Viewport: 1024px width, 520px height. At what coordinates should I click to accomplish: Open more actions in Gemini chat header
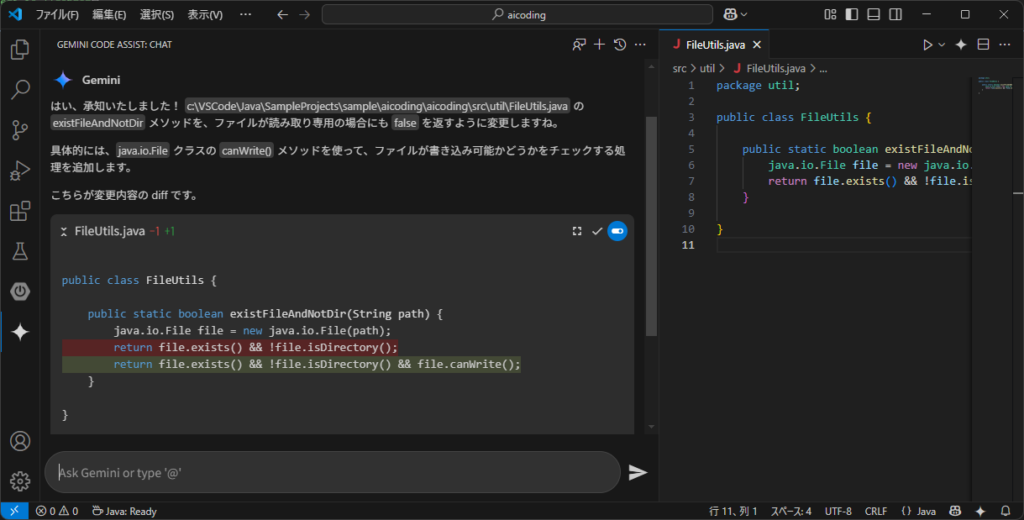point(640,44)
